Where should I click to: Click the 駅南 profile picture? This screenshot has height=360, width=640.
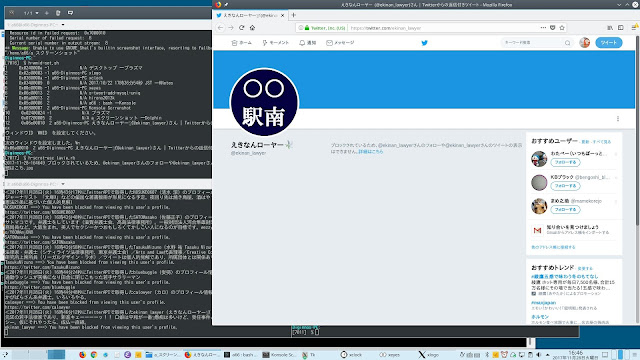click(x=264, y=102)
